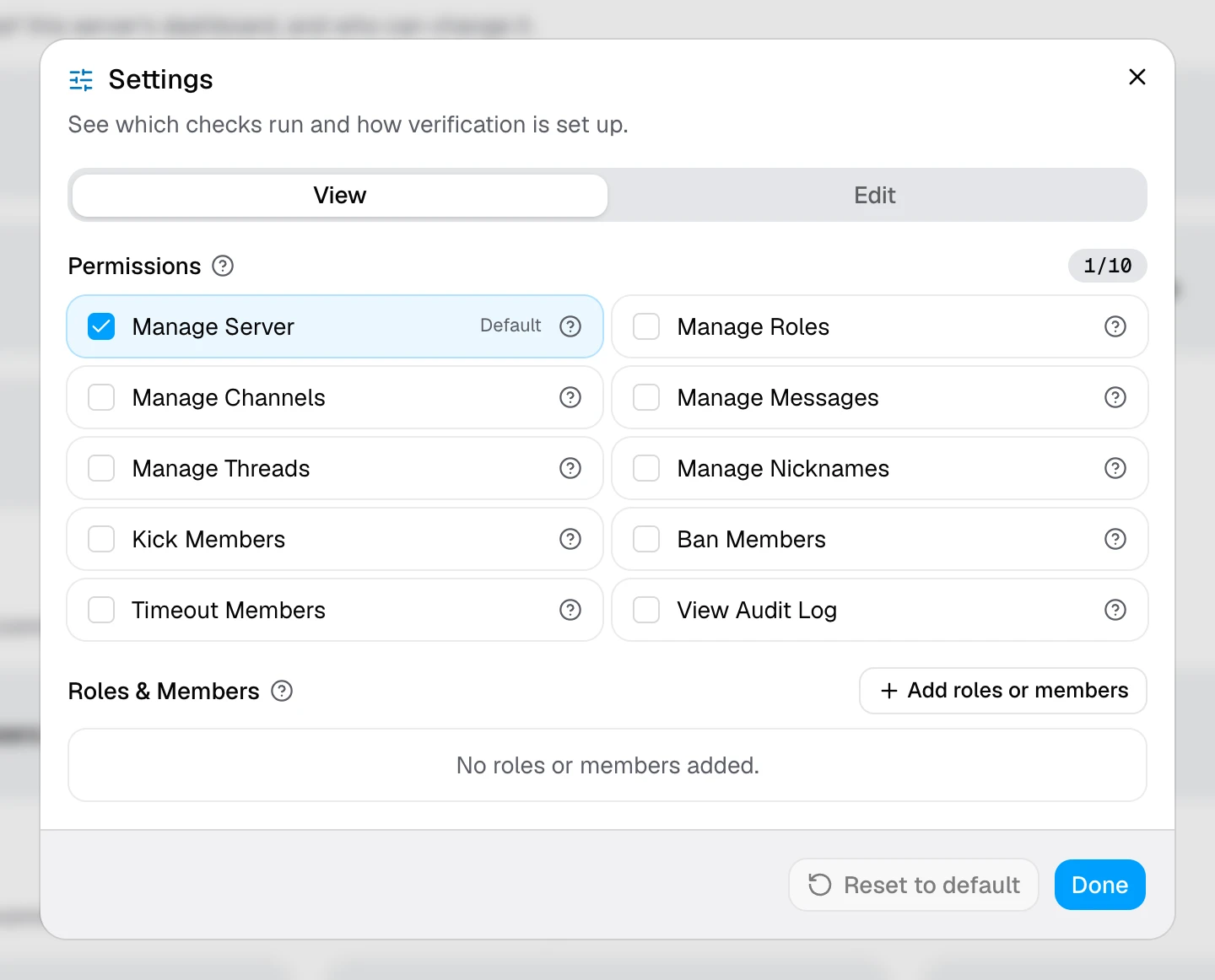Click the Settings dialog title text
The width and height of the screenshot is (1215, 980).
pos(160,79)
